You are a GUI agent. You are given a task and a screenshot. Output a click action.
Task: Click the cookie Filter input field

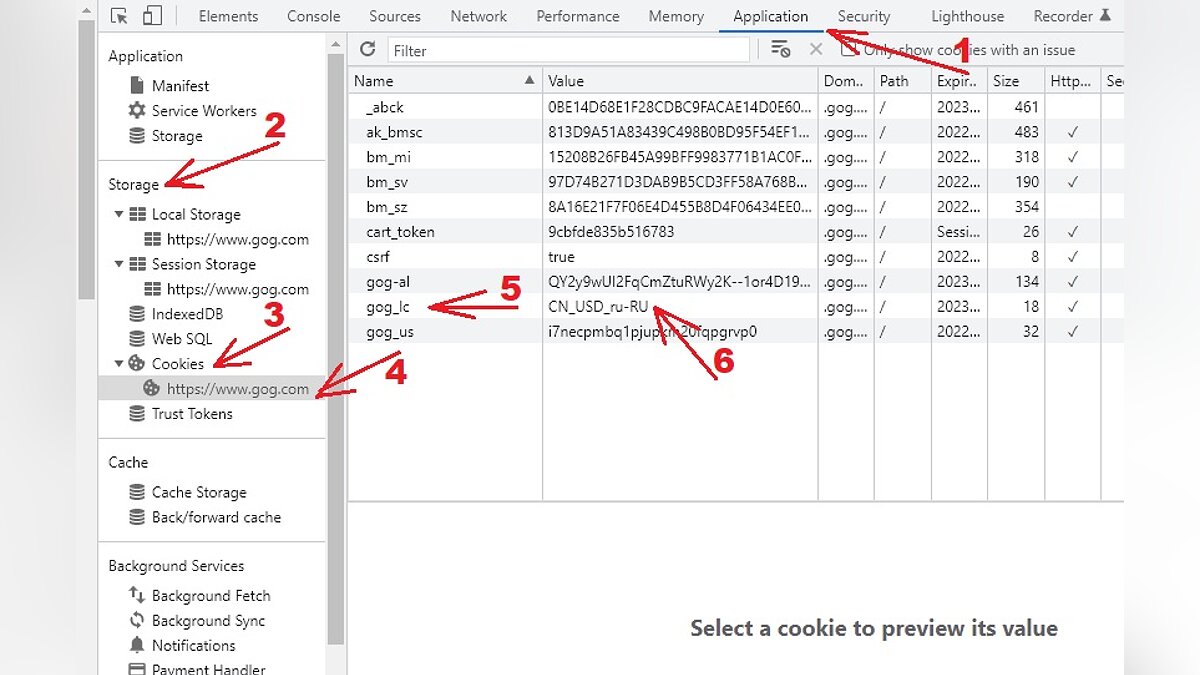[568, 50]
